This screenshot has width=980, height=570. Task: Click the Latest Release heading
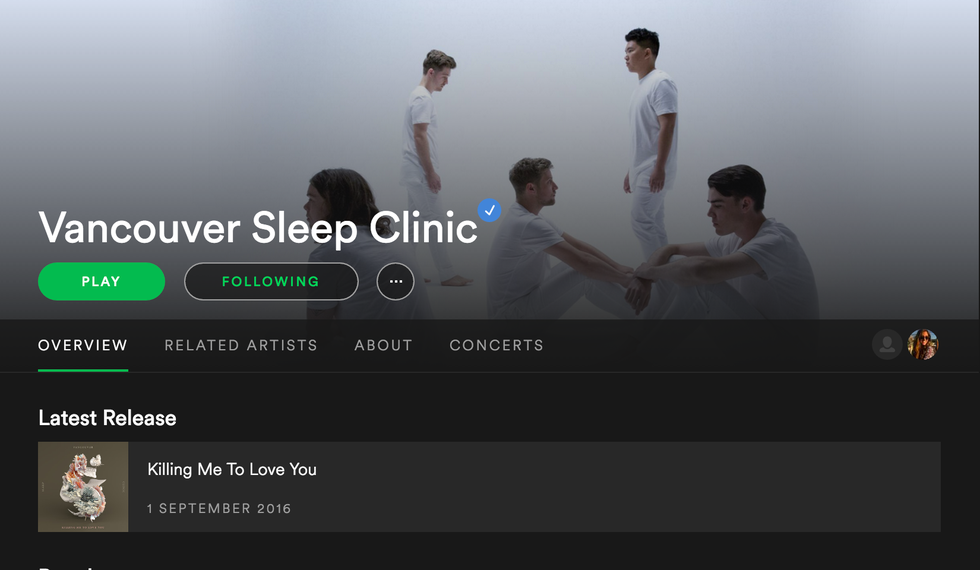click(107, 418)
